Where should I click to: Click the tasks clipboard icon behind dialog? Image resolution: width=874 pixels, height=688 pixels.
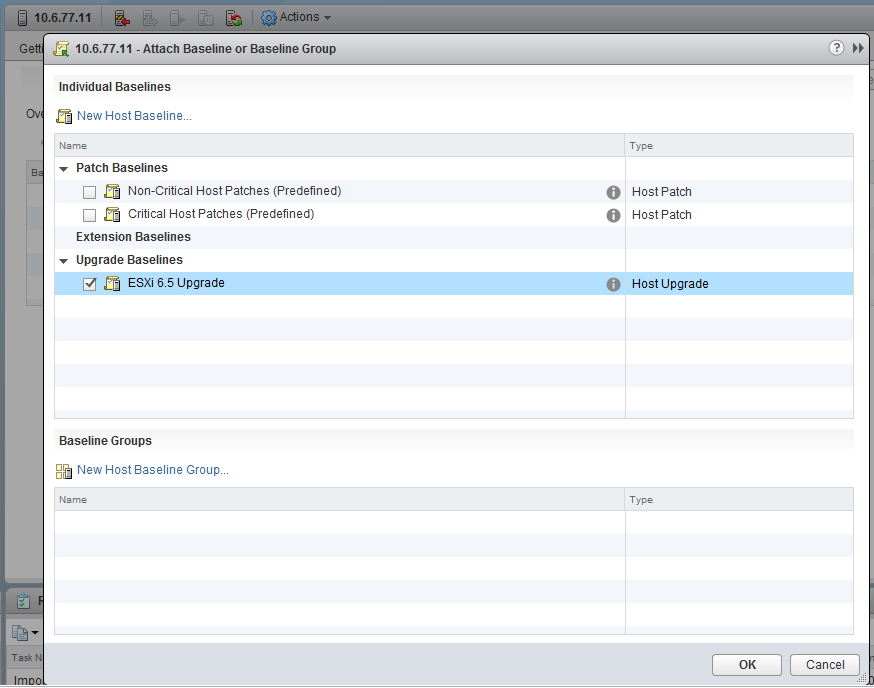pyautogui.click(x=23, y=602)
